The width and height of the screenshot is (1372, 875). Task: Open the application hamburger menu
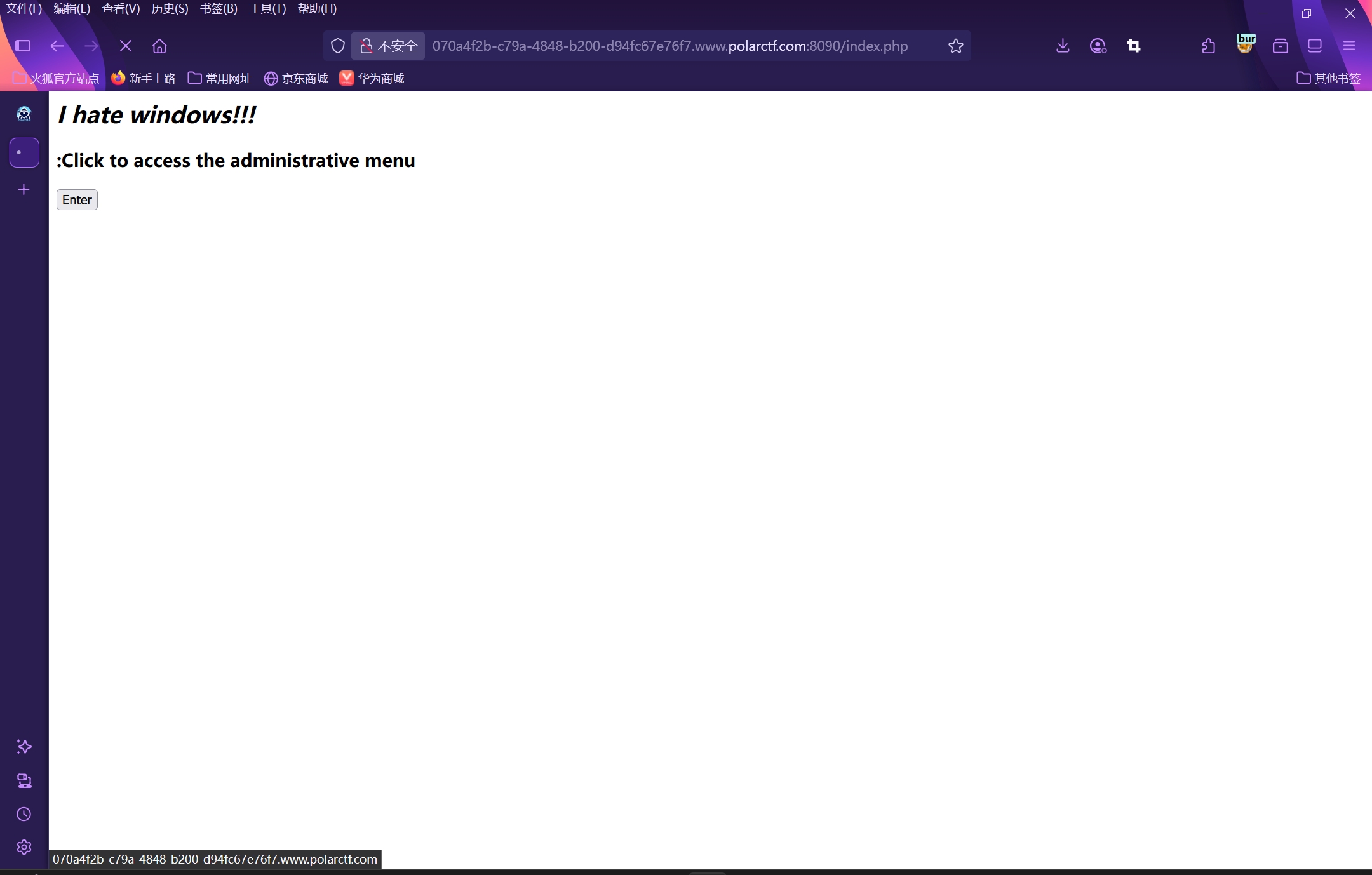[x=1349, y=46]
